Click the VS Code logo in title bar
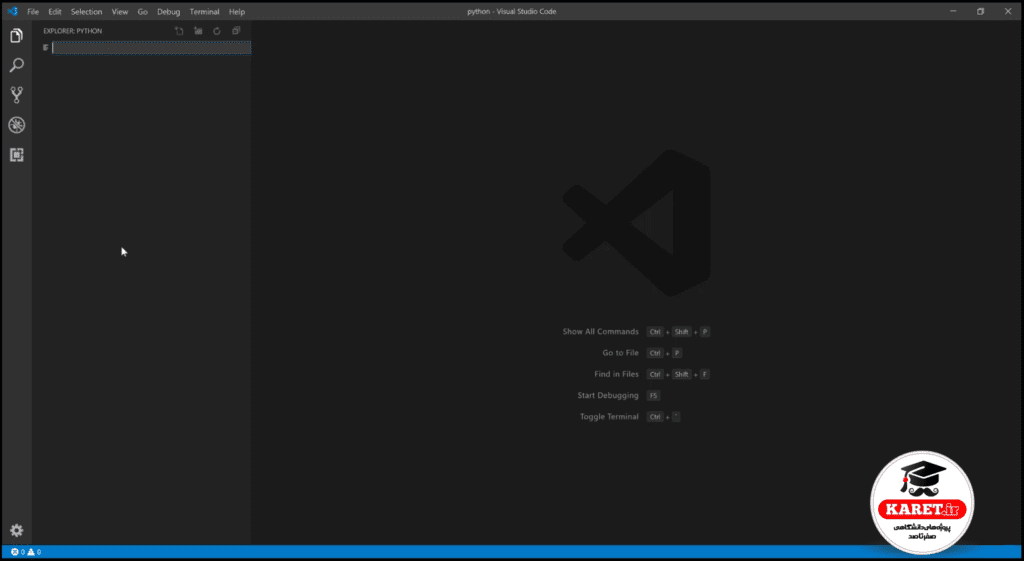1024x561 pixels. [12, 11]
